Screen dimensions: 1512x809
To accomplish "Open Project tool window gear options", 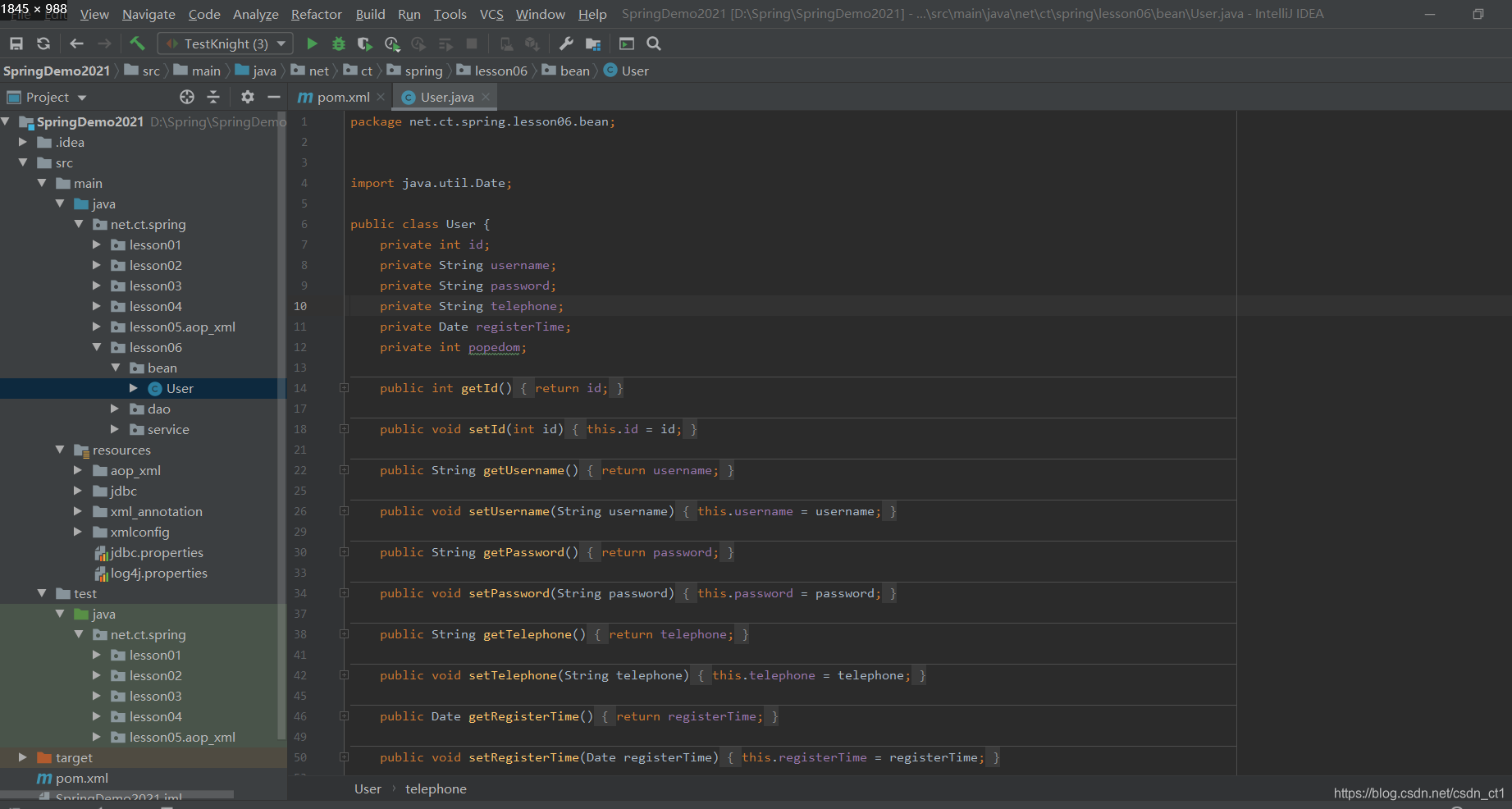I will tap(248, 97).
